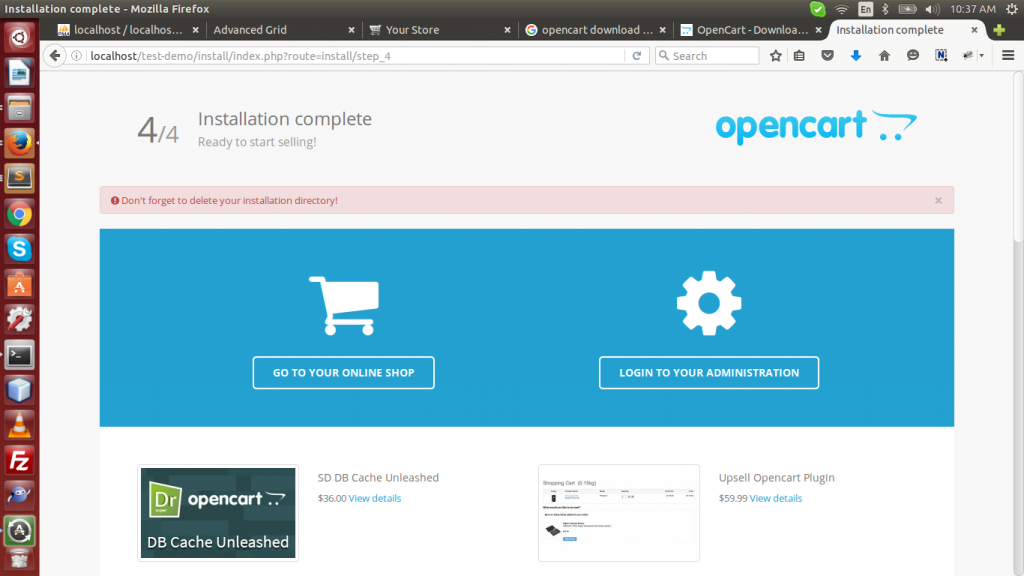Reload the page with the refresh icon
This screenshot has height=576, width=1024.
pos(637,56)
